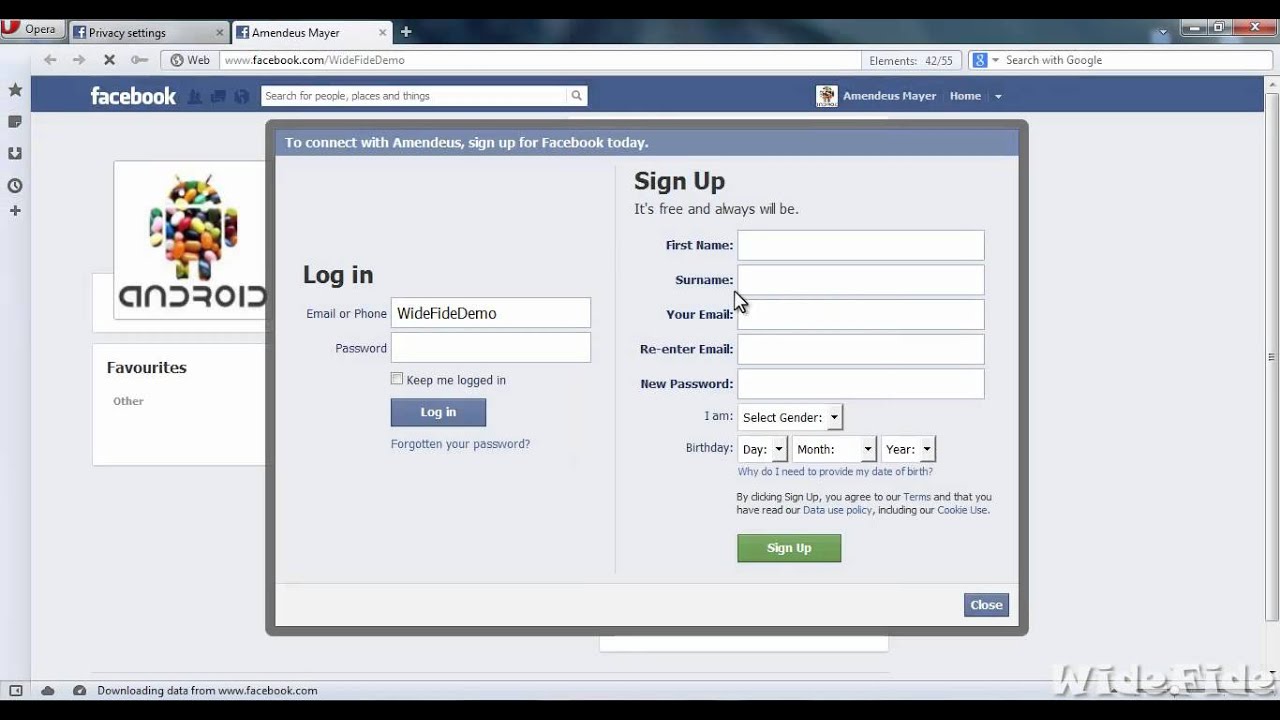
Task: Click the Facebook notifications globe icon
Action: [x=241, y=97]
